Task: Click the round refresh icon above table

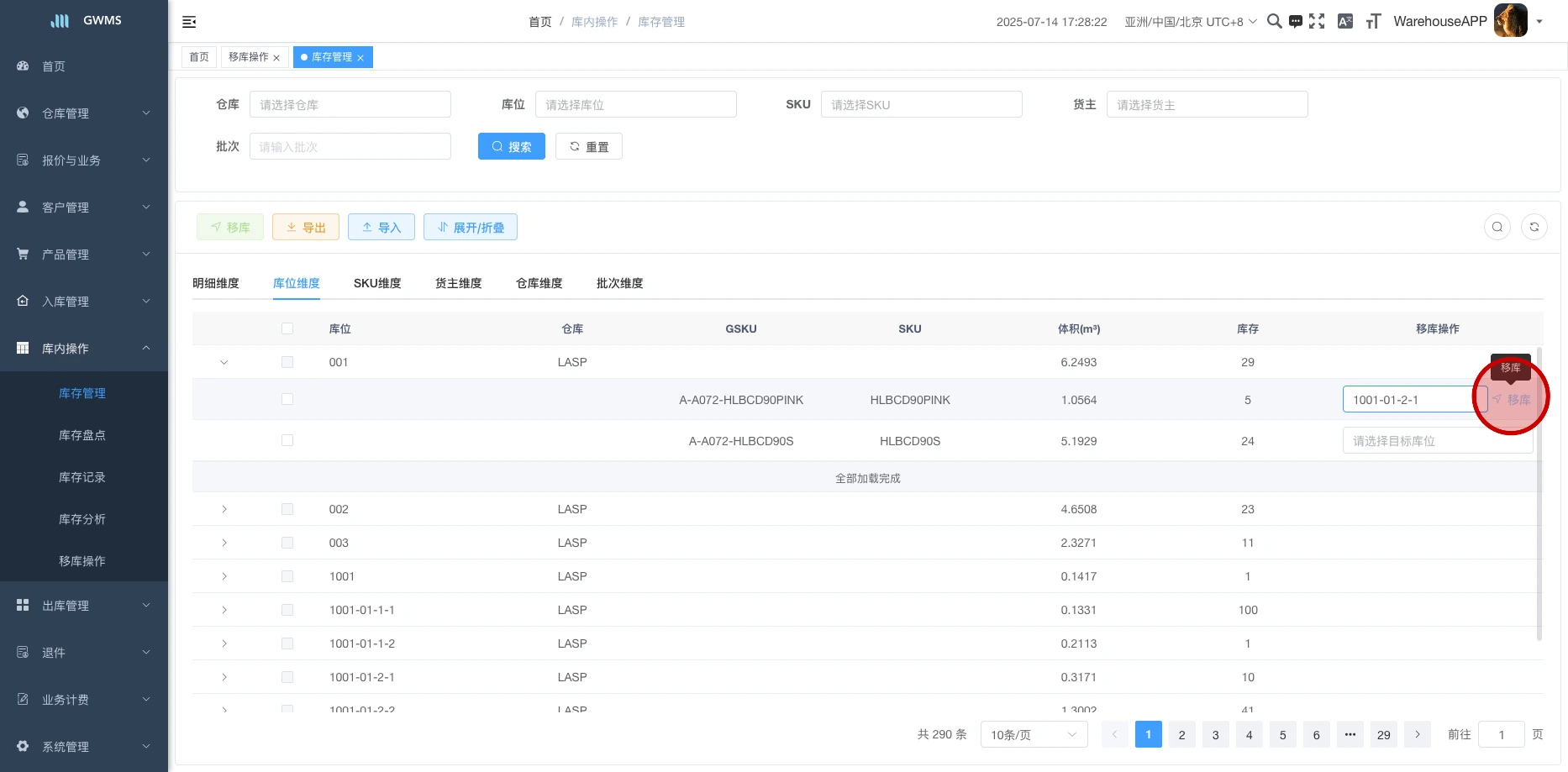Action: (x=1534, y=227)
